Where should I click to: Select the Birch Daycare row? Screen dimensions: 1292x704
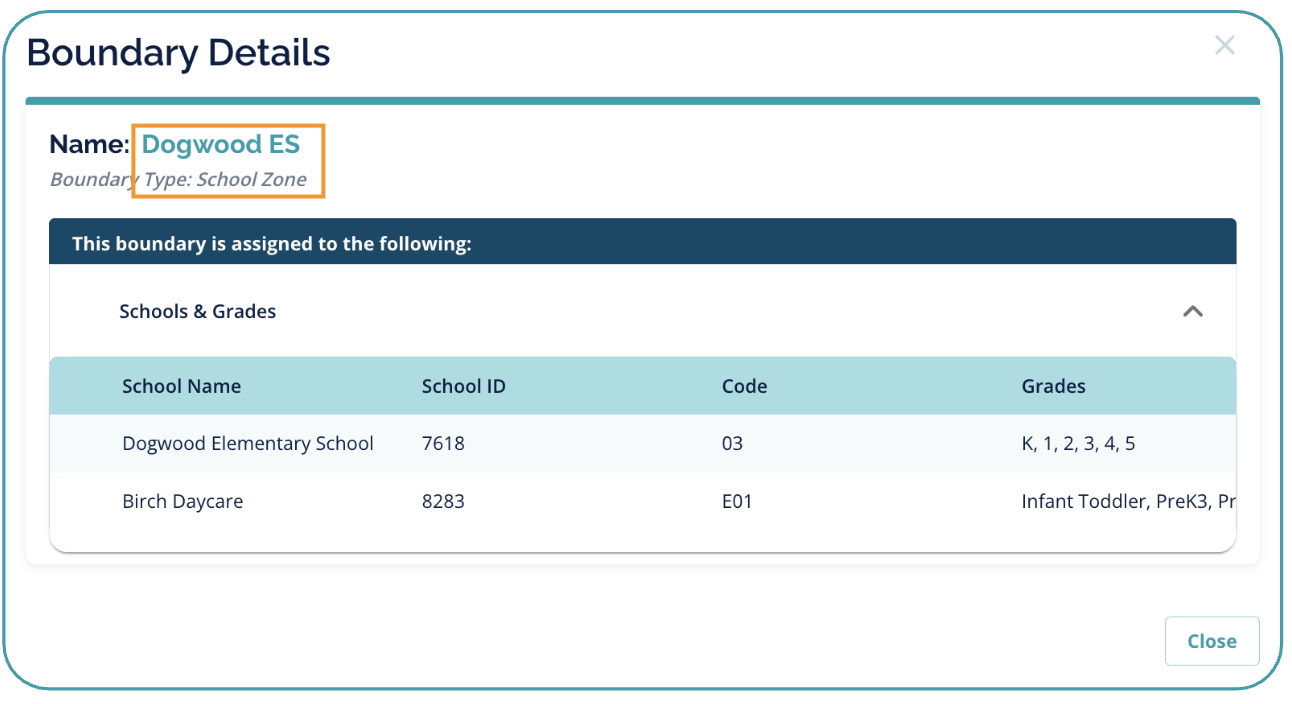pyautogui.click(x=182, y=501)
